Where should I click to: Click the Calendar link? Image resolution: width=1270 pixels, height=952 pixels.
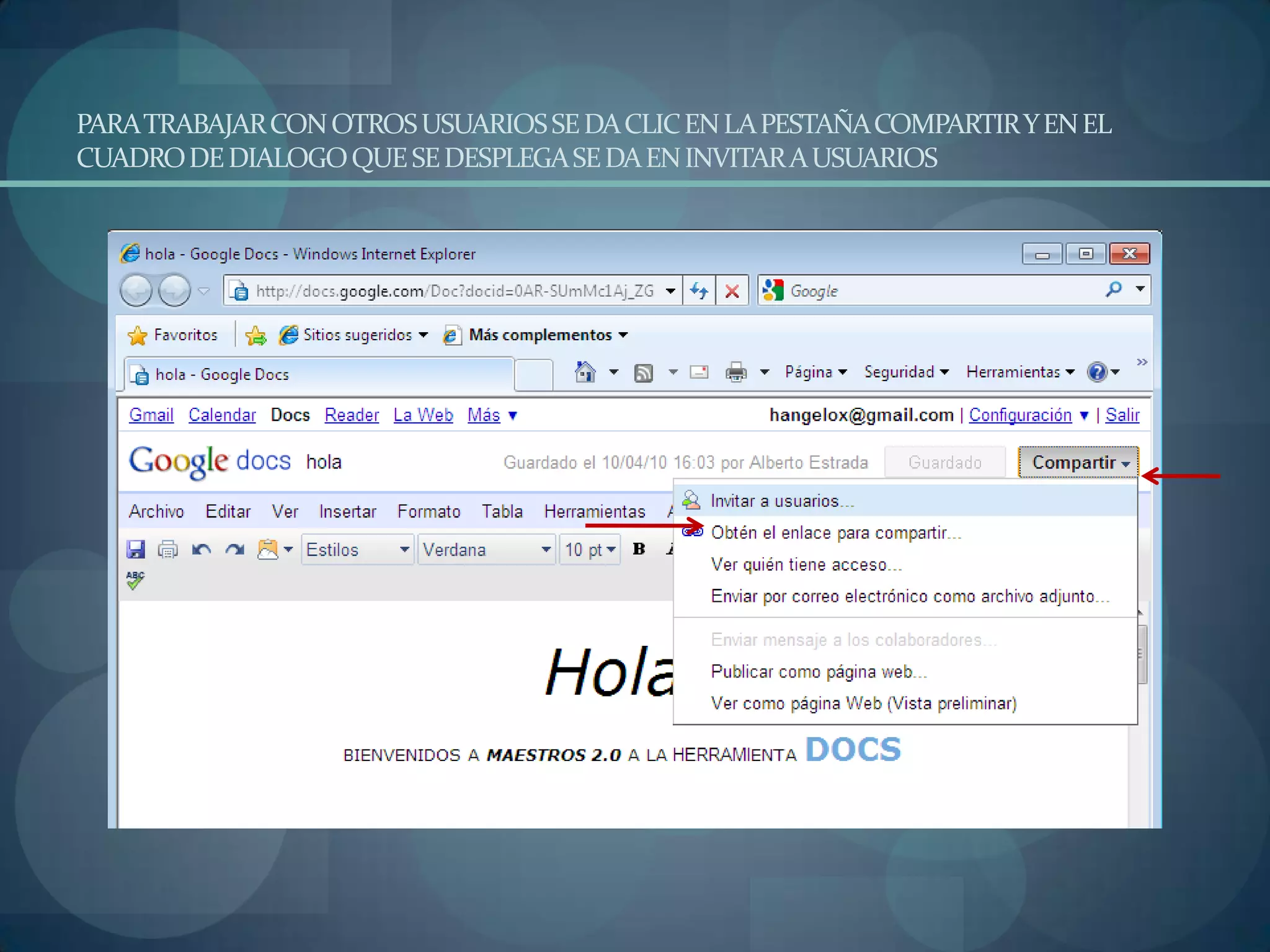(x=222, y=415)
